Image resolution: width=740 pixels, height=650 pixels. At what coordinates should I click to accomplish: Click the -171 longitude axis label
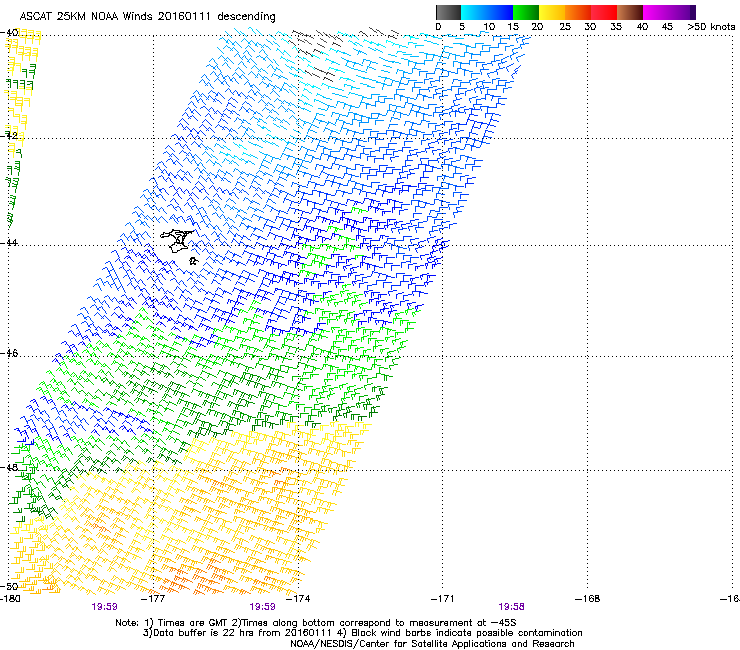point(443,599)
